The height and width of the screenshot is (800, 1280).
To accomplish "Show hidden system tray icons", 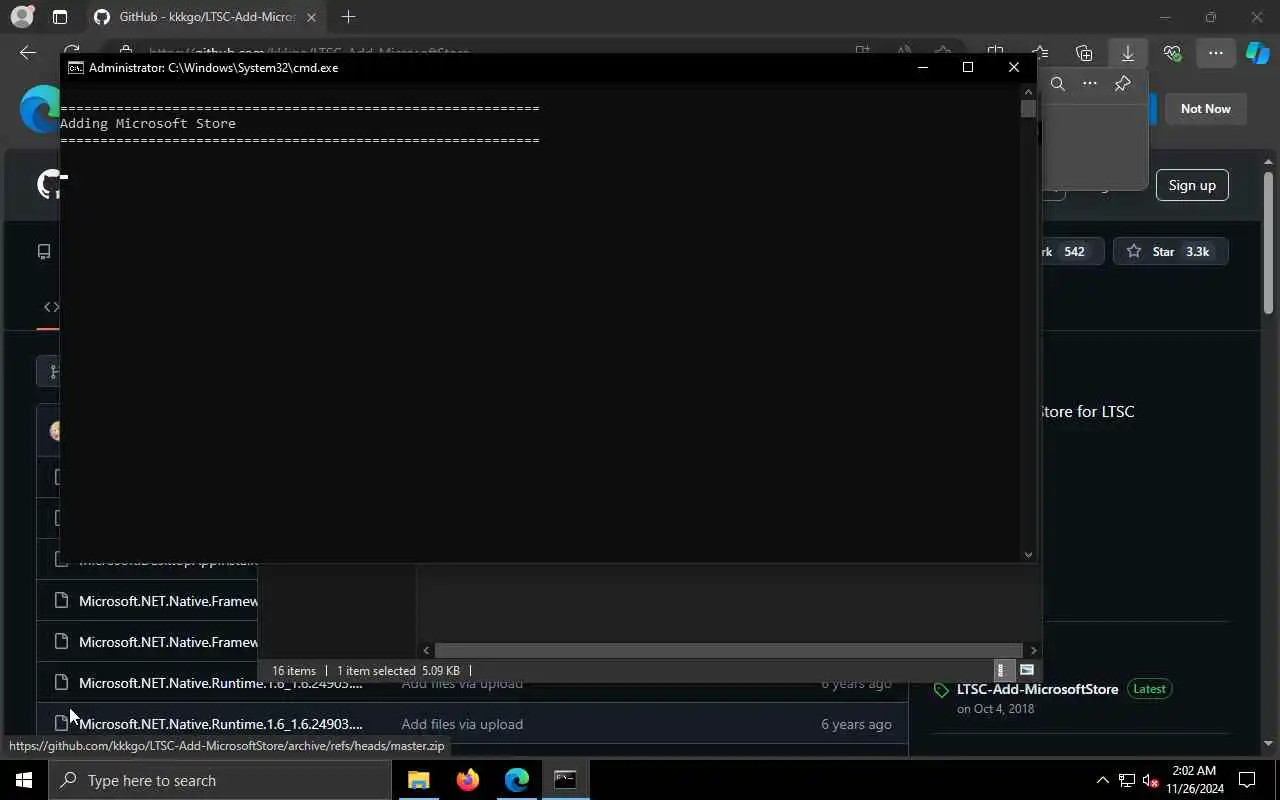I will [x=1102, y=780].
